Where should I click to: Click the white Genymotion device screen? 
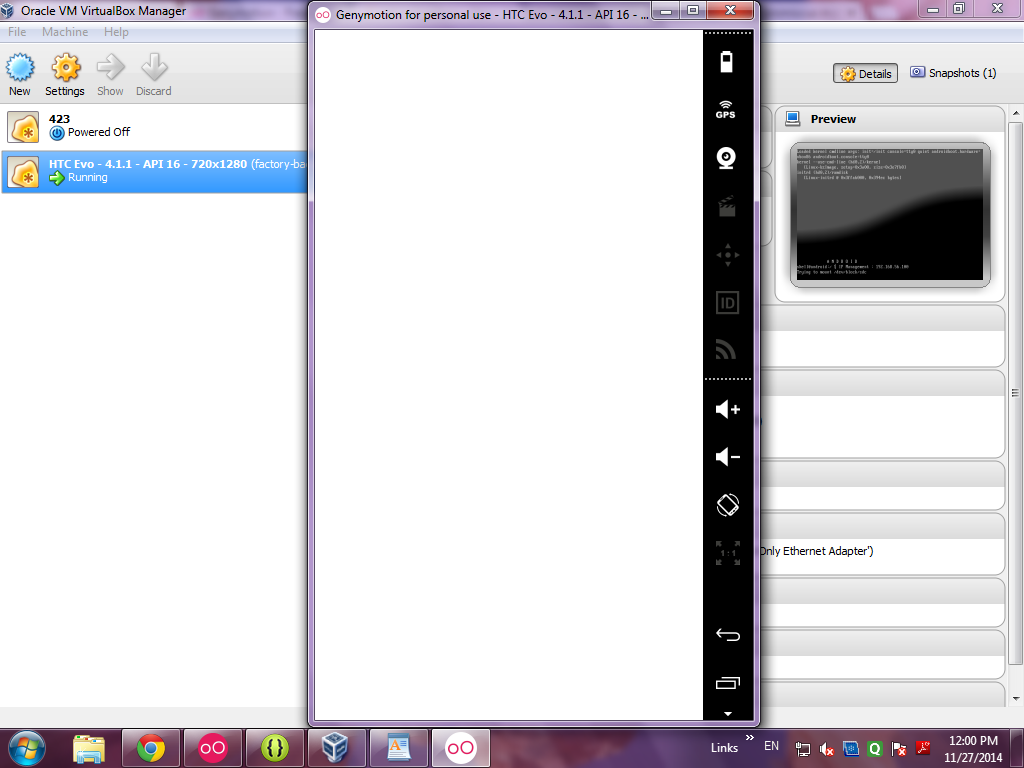click(x=509, y=375)
